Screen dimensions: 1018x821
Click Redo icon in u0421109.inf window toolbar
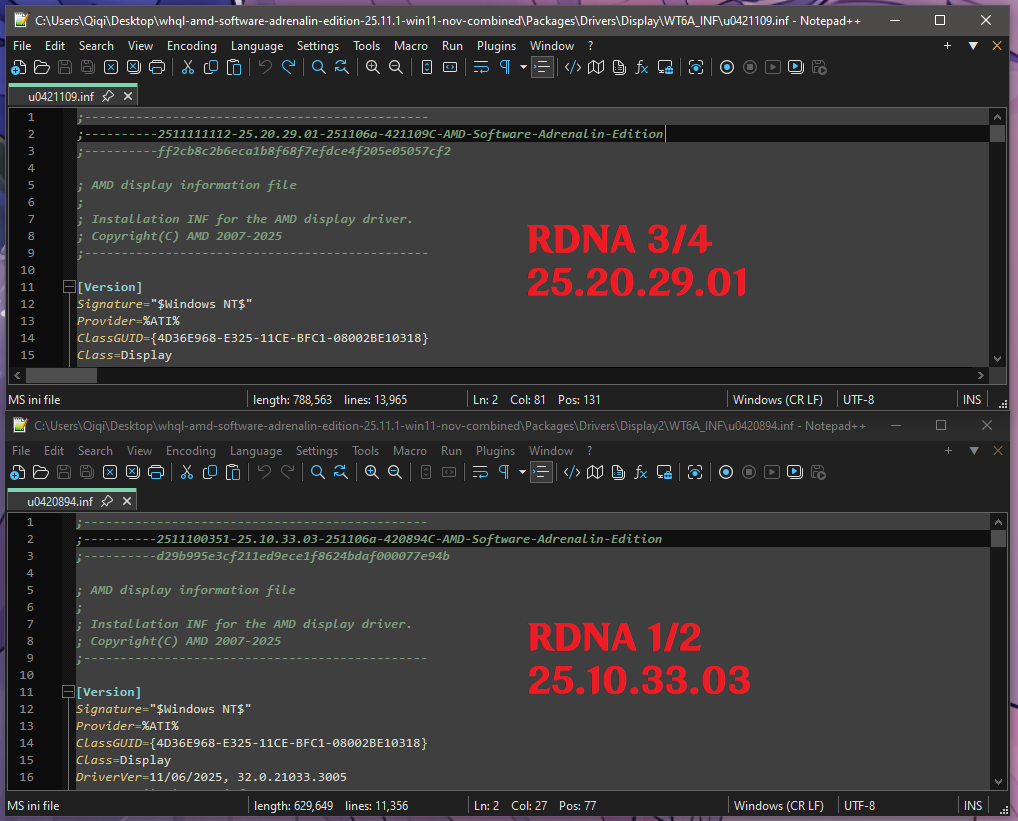[x=288, y=67]
